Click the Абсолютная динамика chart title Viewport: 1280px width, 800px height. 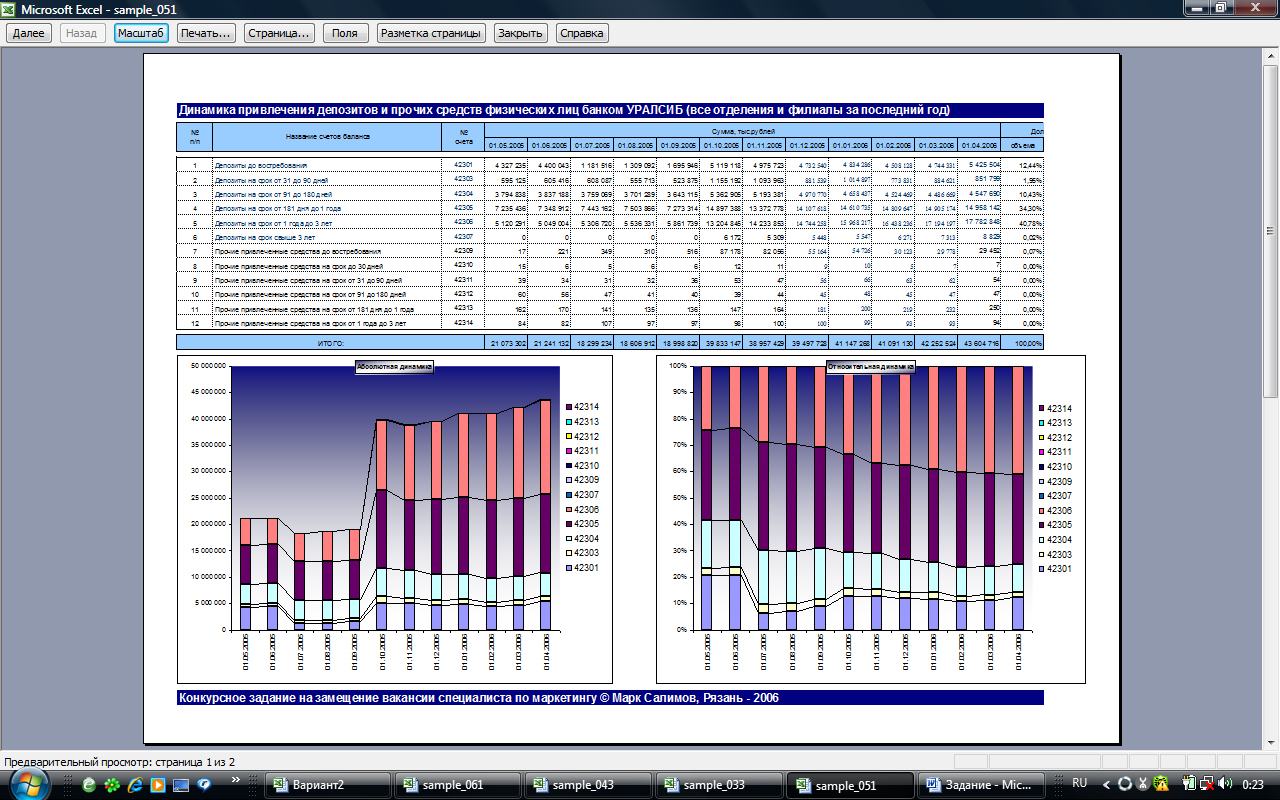tap(394, 367)
